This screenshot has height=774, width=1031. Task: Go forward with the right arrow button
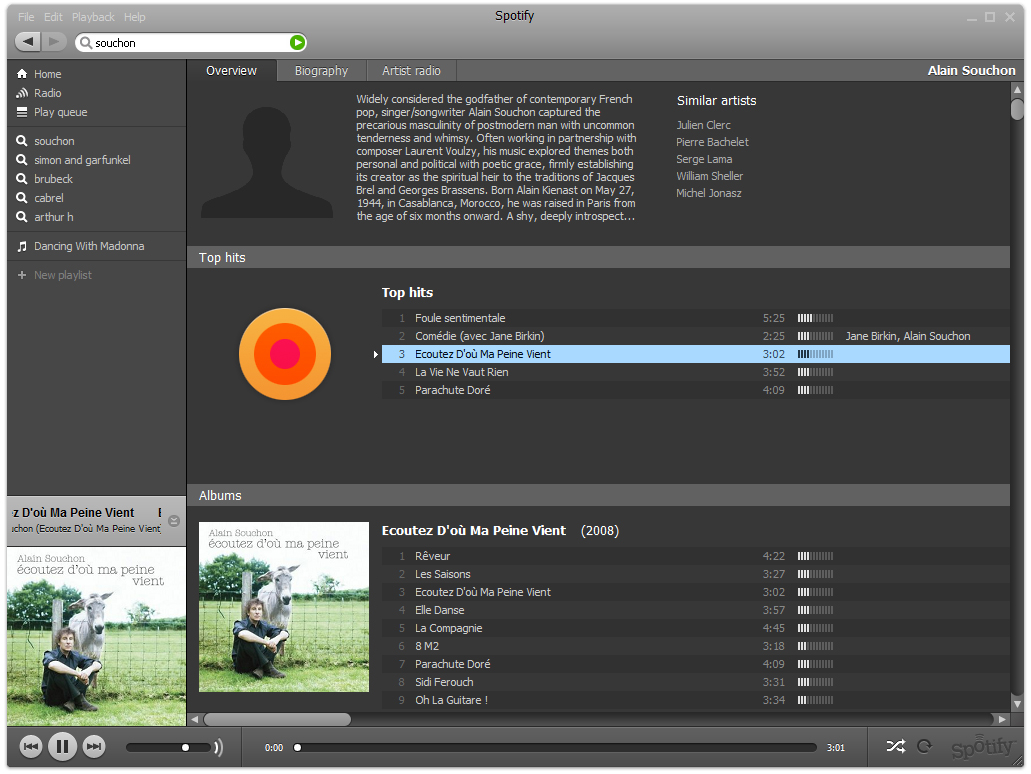[54, 41]
